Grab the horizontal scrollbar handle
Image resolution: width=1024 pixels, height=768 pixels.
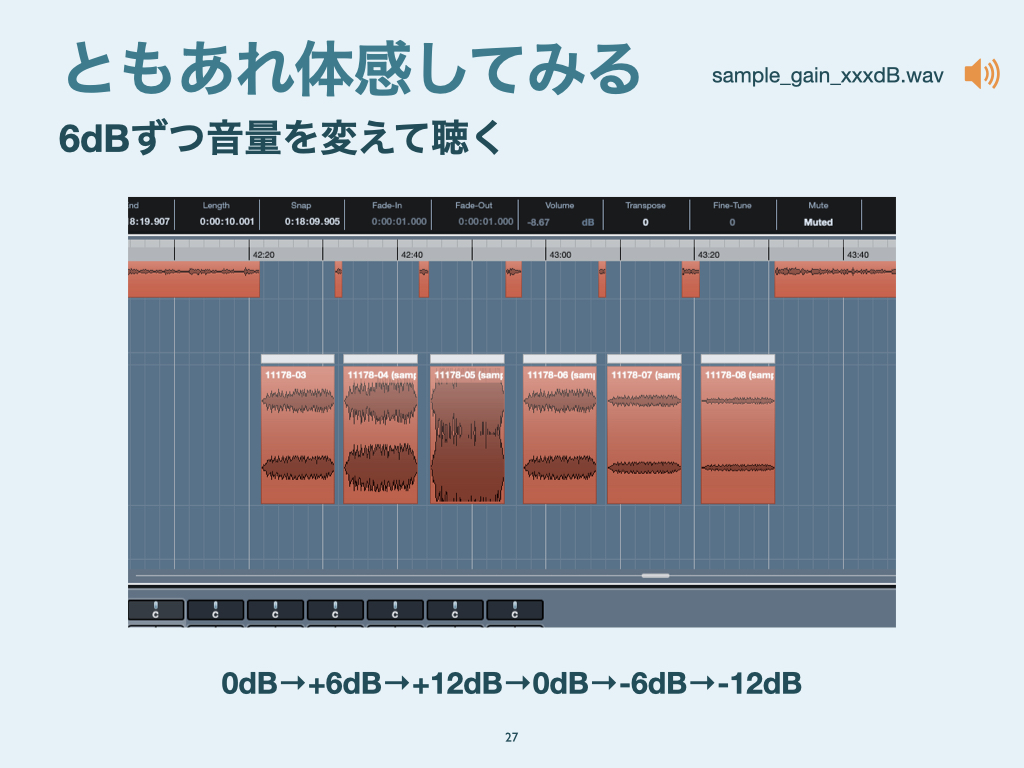click(655, 575)
